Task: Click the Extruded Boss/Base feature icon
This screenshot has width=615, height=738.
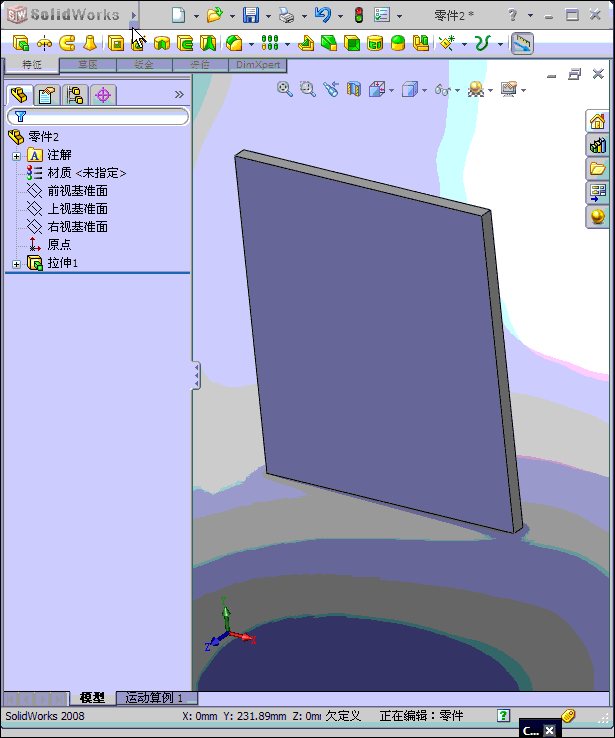Action: [21, 43]
